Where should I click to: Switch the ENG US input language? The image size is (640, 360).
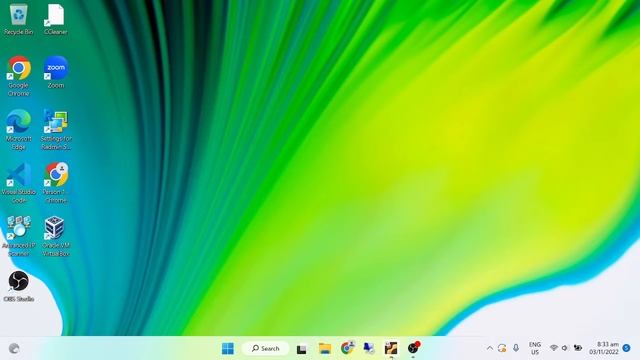535,348
